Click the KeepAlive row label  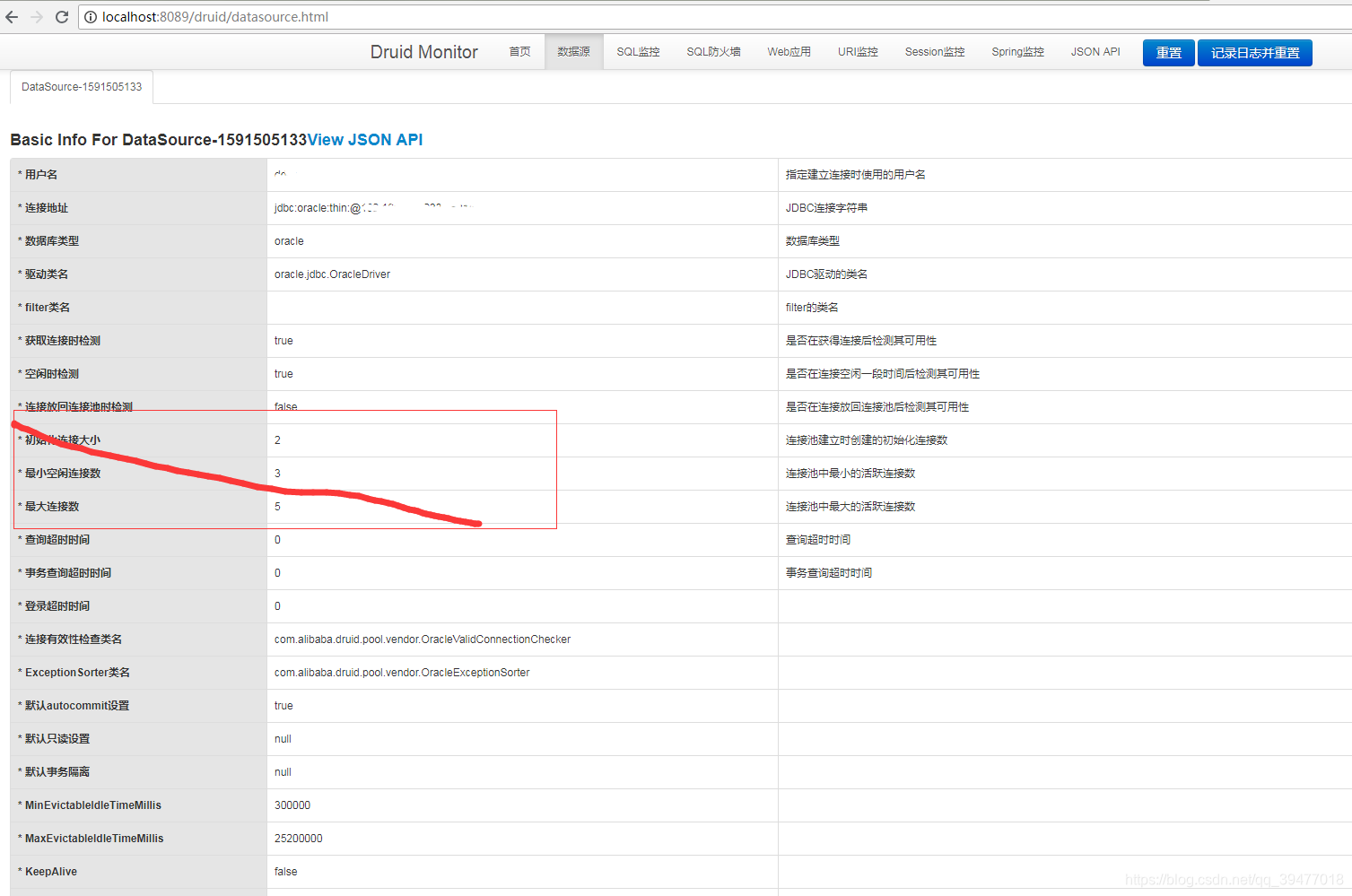(x=51, y=872)
